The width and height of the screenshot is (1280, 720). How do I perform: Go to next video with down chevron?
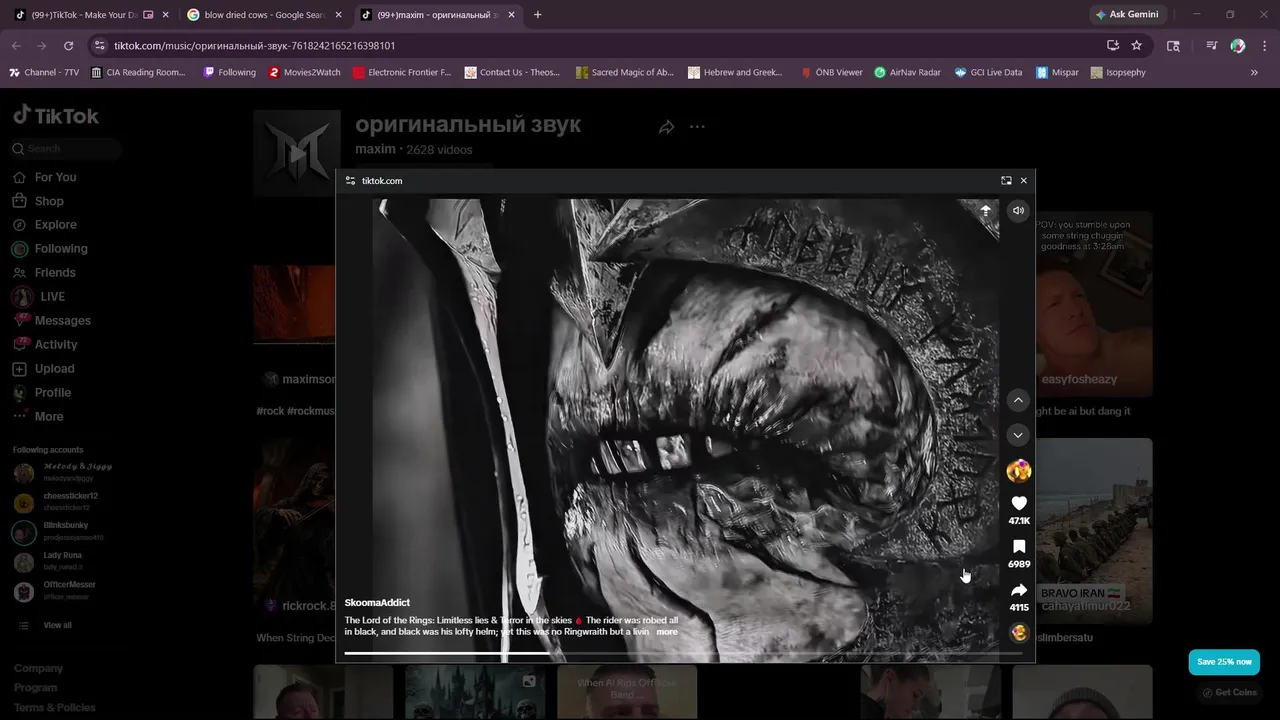[1018, 435]
